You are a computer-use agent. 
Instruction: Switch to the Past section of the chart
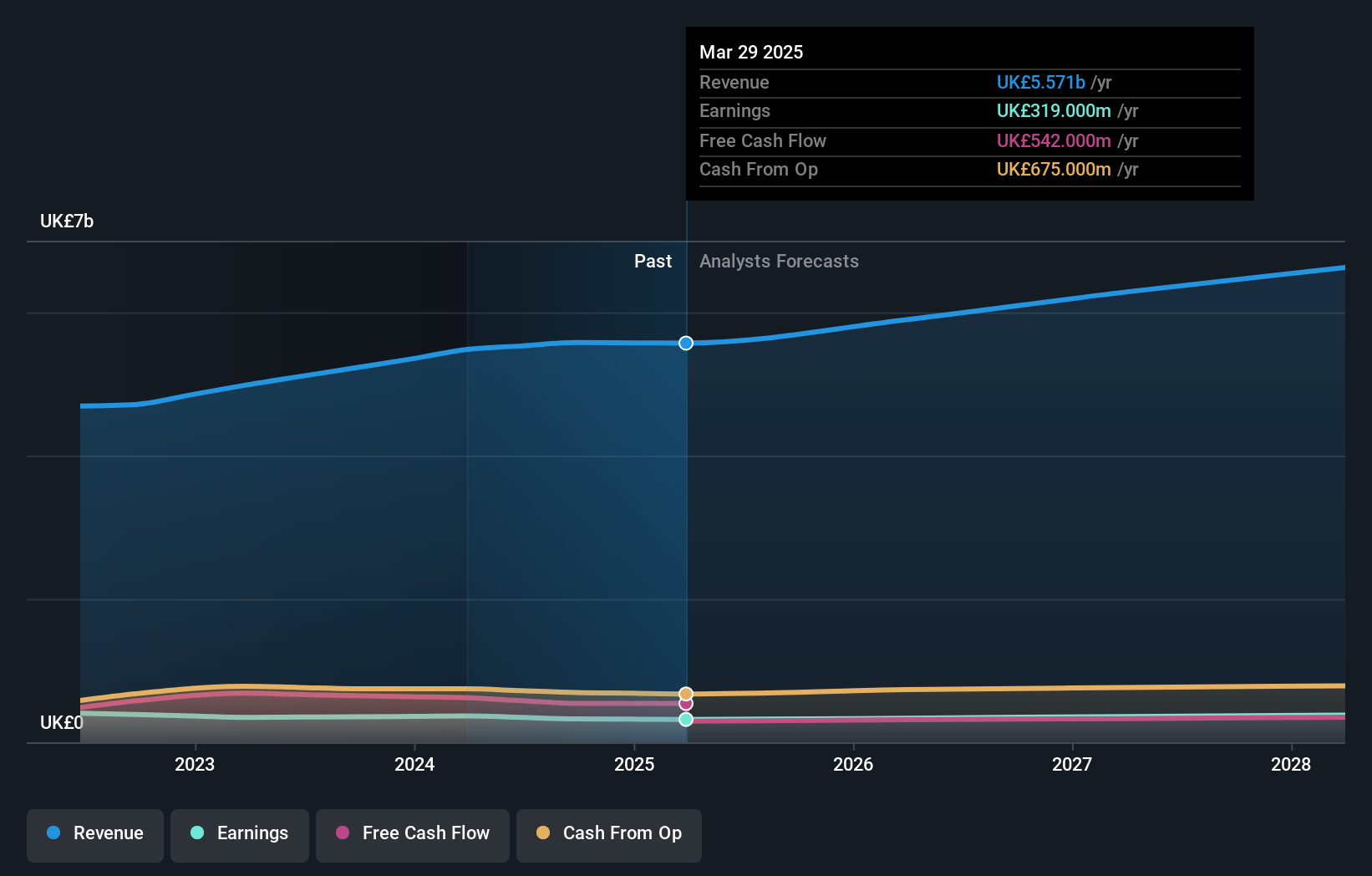(653, 261)
